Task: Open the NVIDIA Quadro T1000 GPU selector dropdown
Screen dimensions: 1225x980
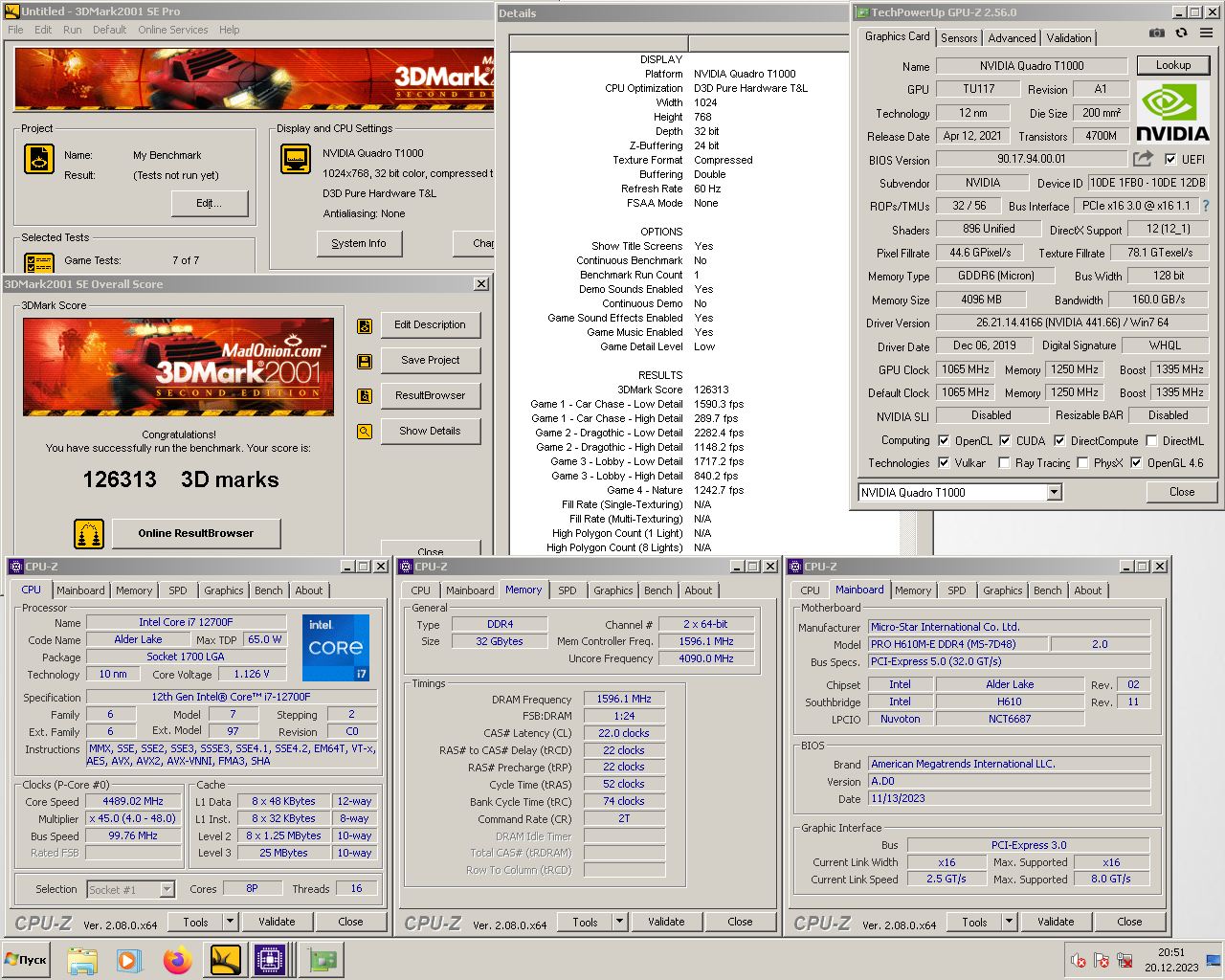Action: [1054, 493]
